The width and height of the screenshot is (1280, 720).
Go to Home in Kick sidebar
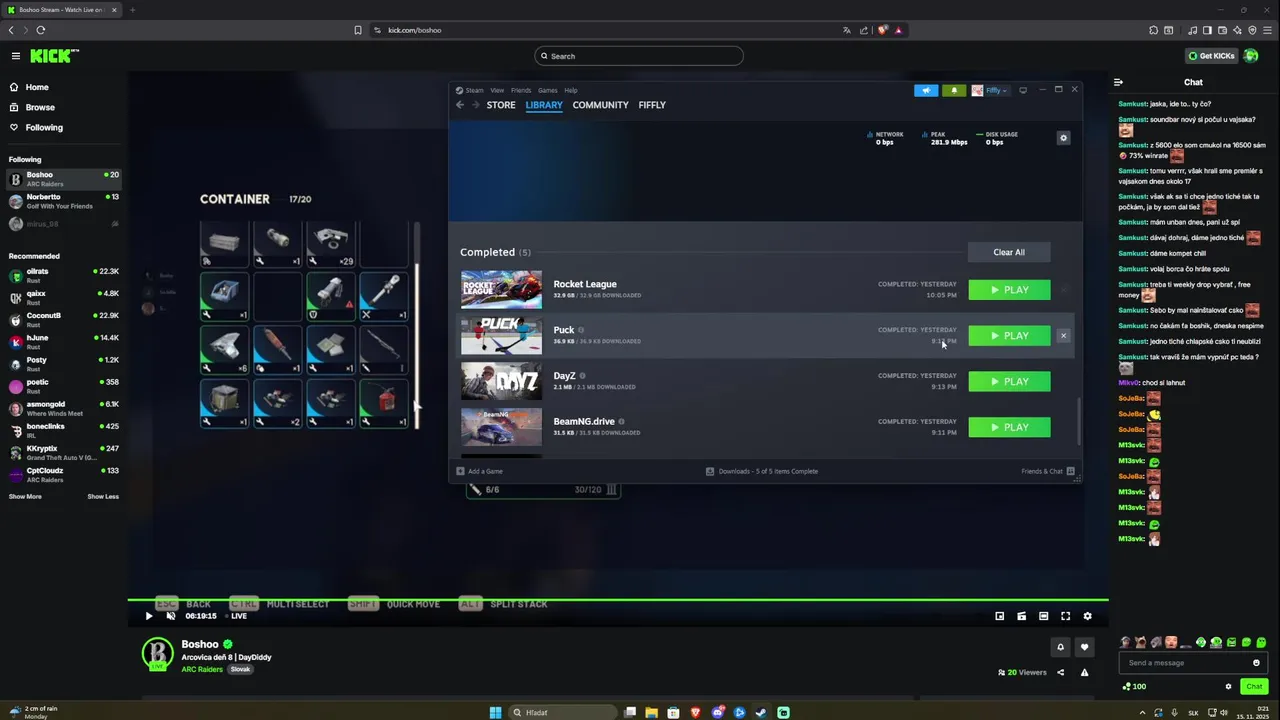pyautogui.click(x=37, y=87)
